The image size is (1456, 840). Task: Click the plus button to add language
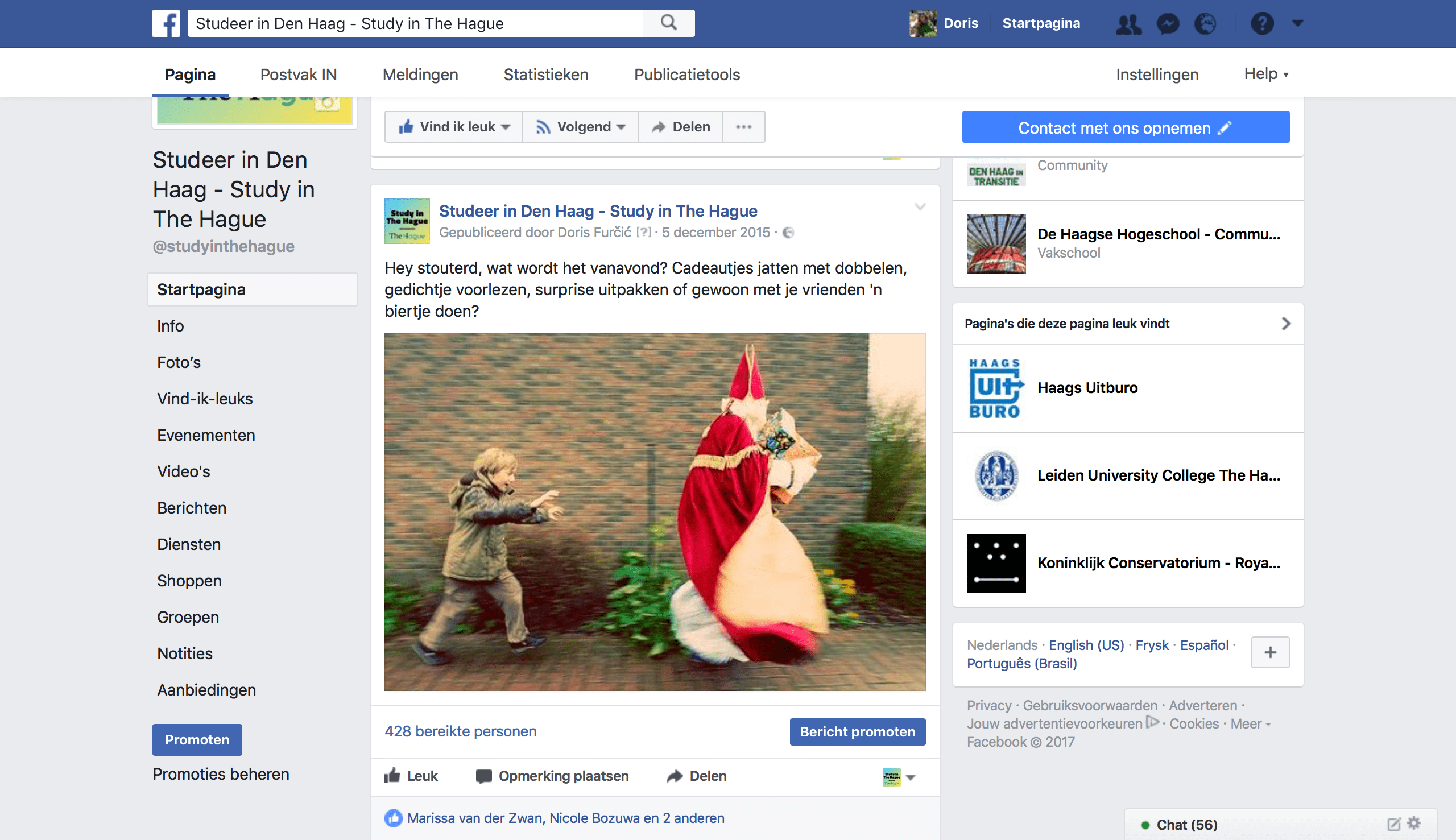[1269, 652]
